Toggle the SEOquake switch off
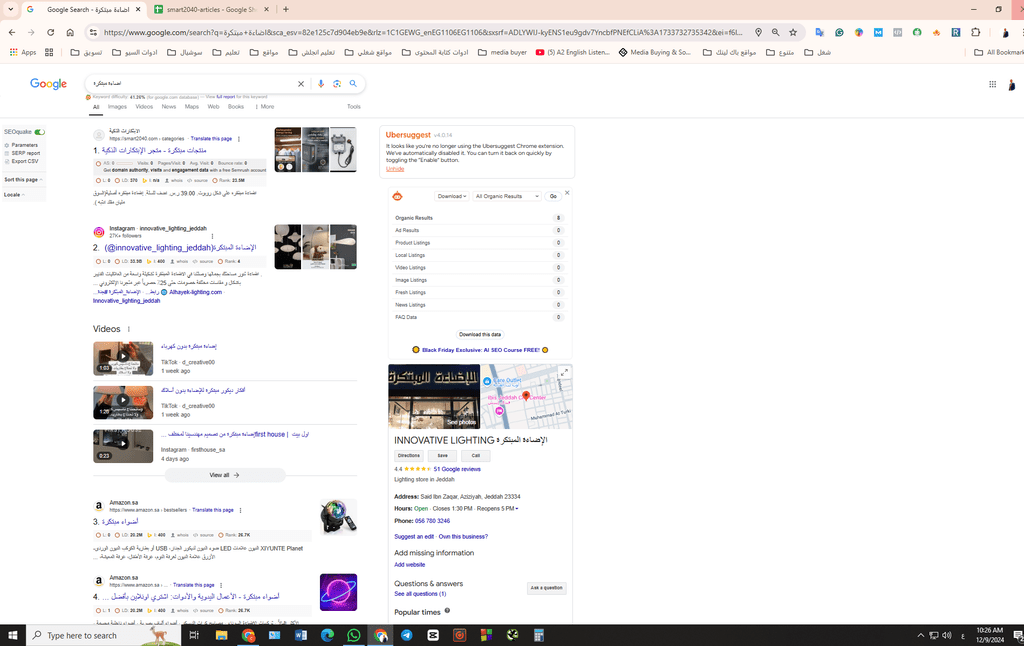The width and height of the screenshot is (1024, 646). coord(40,132)
